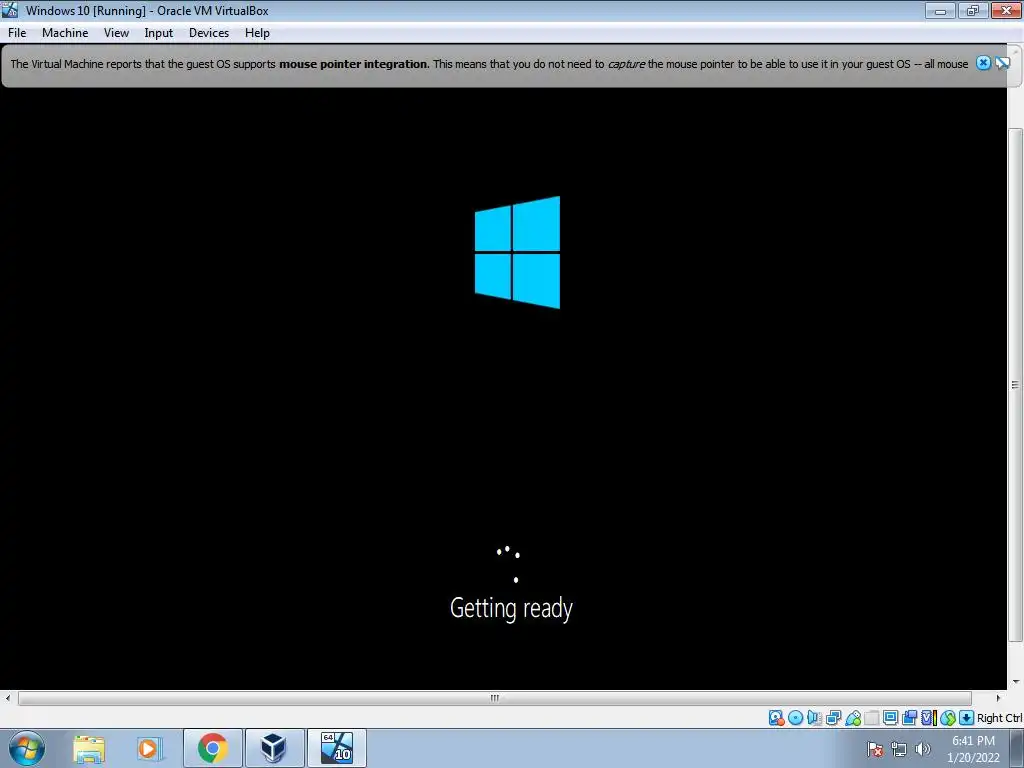
Task: Click the horizontal scrollbar thumb
Action: (x=494, y=698)
